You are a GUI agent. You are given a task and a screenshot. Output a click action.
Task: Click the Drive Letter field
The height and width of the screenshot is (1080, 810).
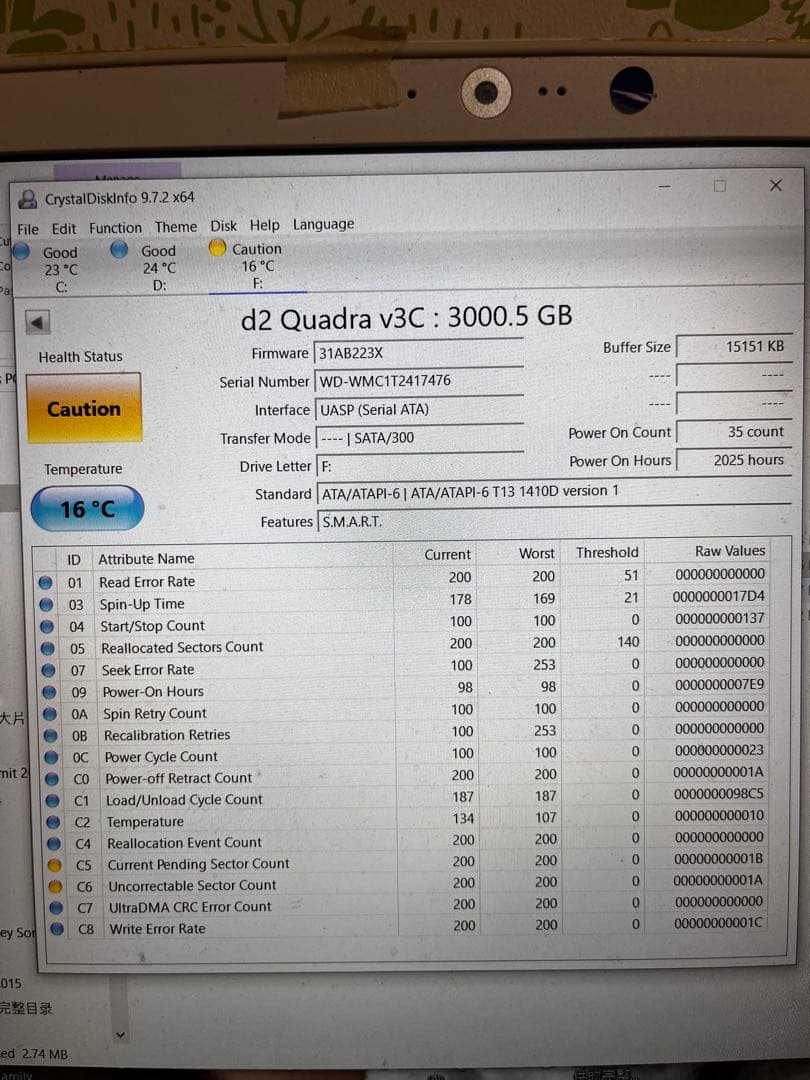[x=419, y=466]
